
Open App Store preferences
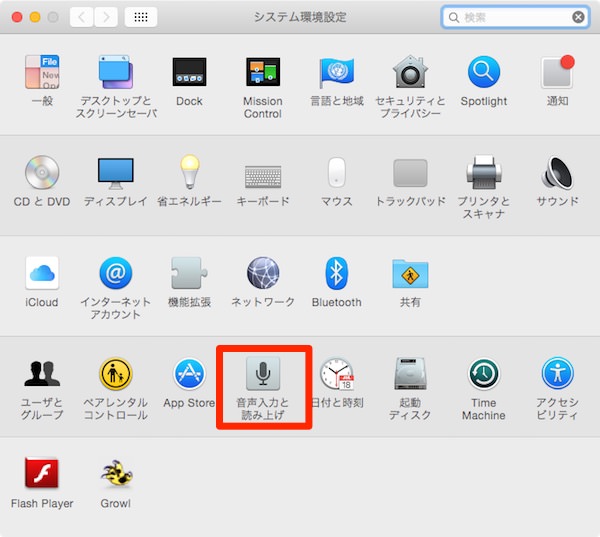(x=189, y=373)
